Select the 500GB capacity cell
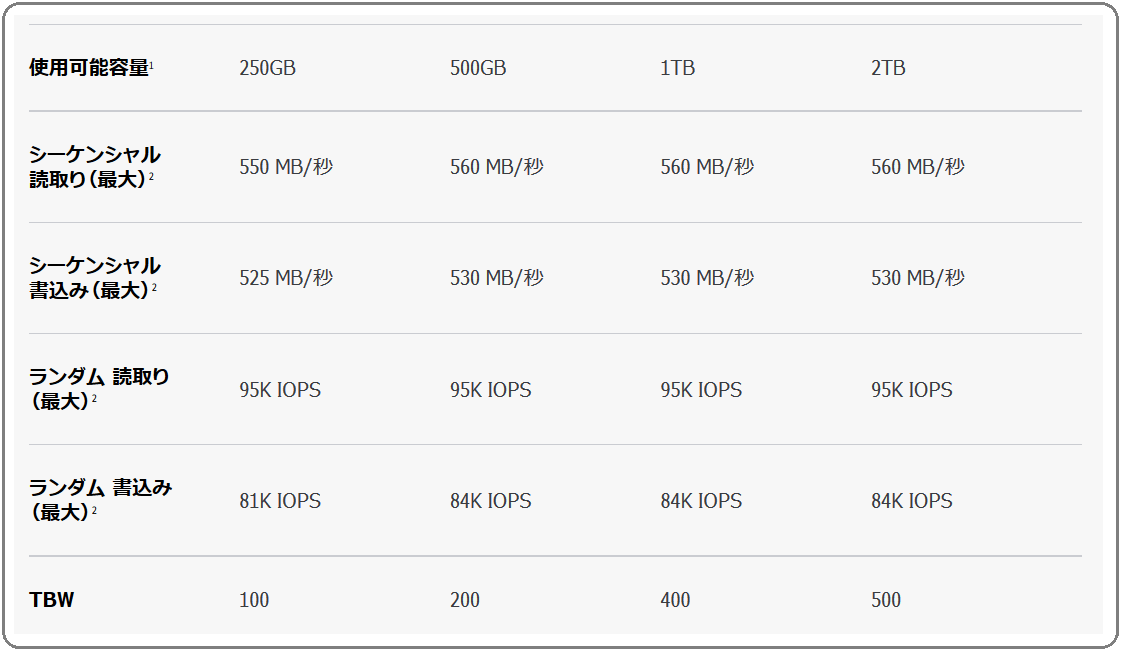Viewport: 1122px width, 653px height. pyautogui.click(x=478, y=69)
